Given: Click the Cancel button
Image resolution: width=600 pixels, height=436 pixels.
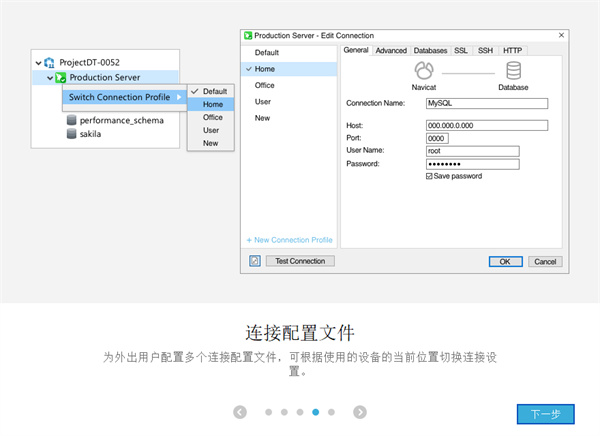Looking at the screenshot, I should click(x=545, y=261).
